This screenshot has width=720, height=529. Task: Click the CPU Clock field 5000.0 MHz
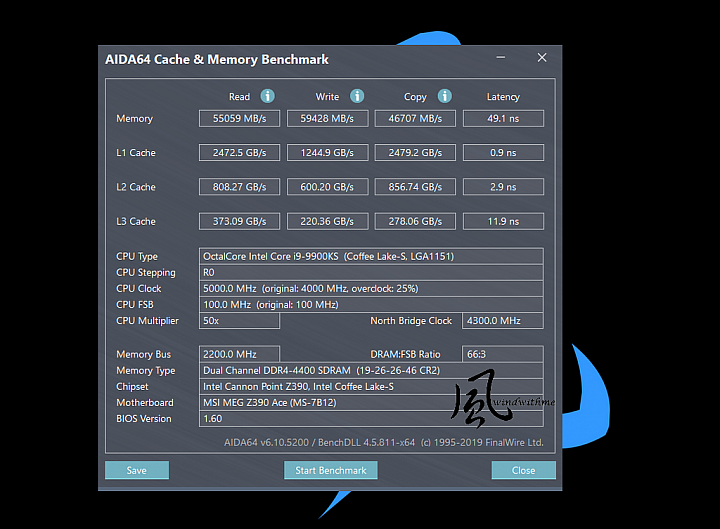(371, 288)
